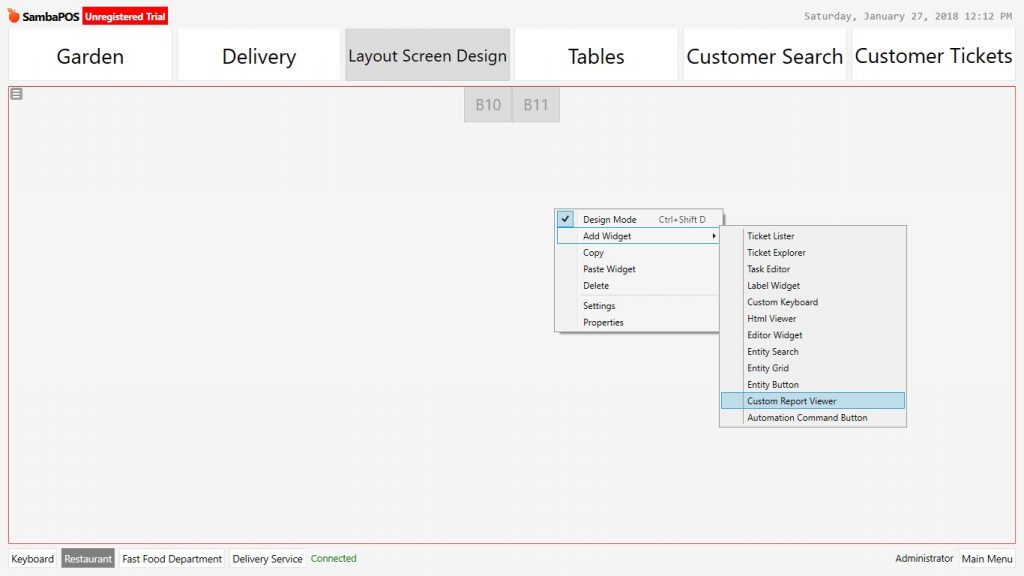
Task: Switch to the Garden tab
Action: point(90,55)
